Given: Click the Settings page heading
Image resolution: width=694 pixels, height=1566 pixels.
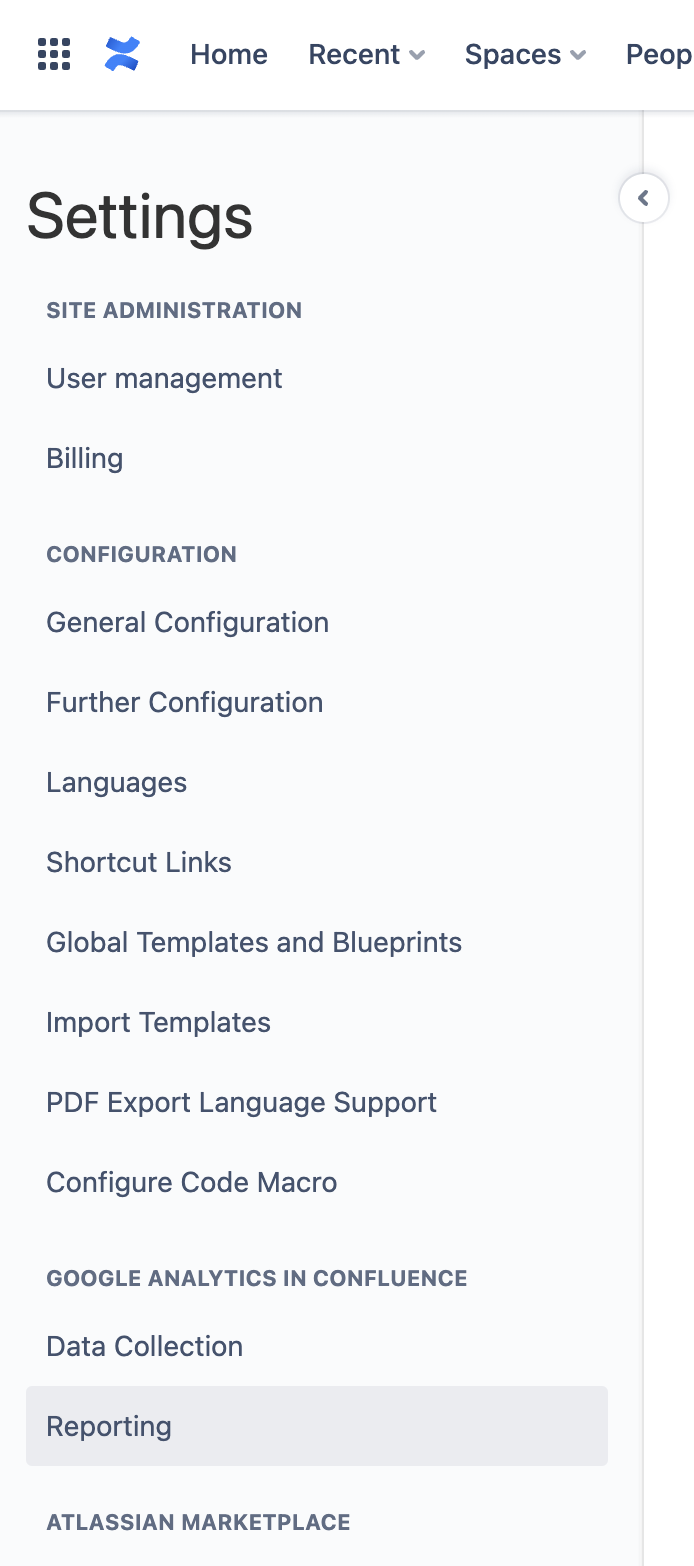Looking at the screenshot, I should (x=139, y=216).
